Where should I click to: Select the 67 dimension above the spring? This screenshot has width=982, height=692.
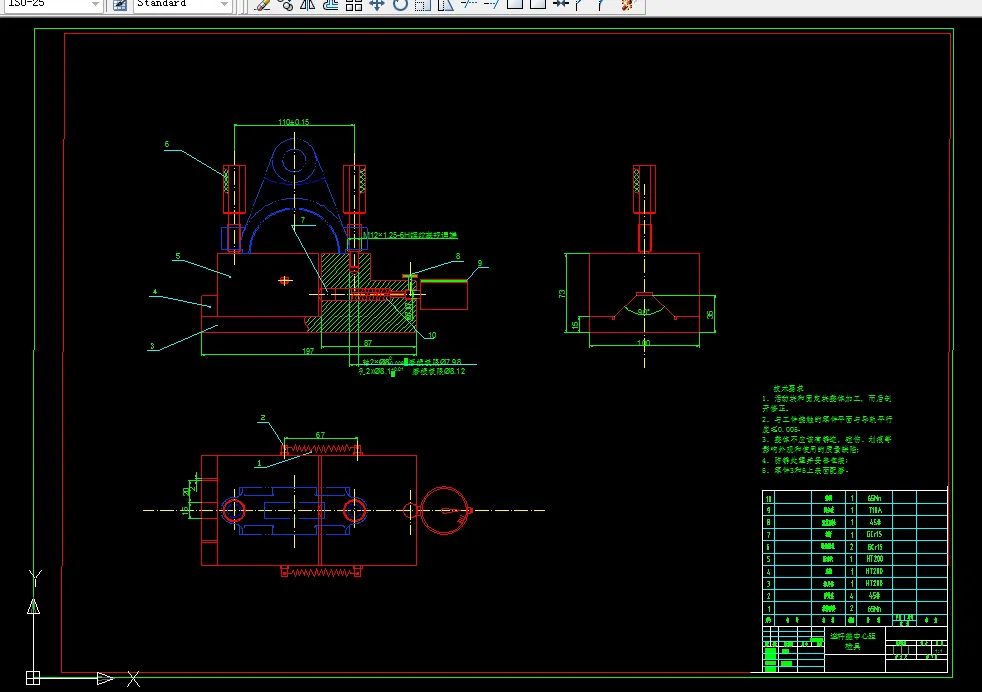point(320,435)
